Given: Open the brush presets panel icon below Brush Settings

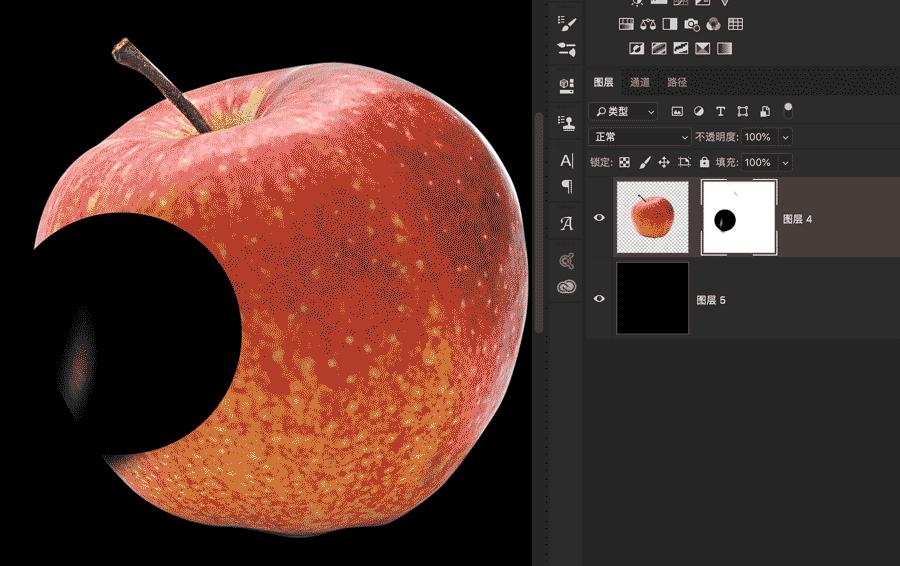Looking at the screenshot, I should click(x=567, y=49).
